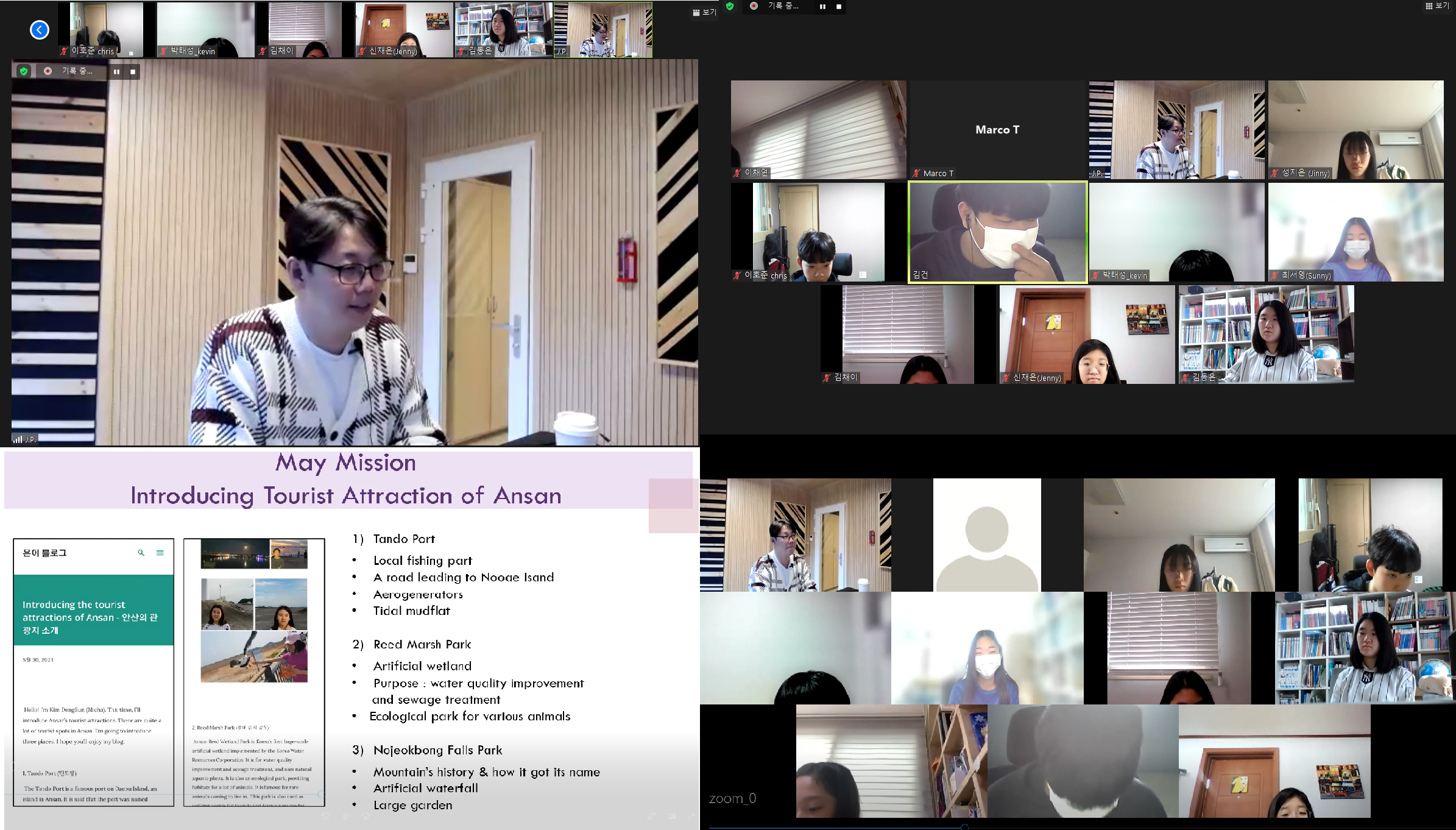Select 김건 highlighted video tile in gallery
1456x830 pixels.
tap(997, 232)
